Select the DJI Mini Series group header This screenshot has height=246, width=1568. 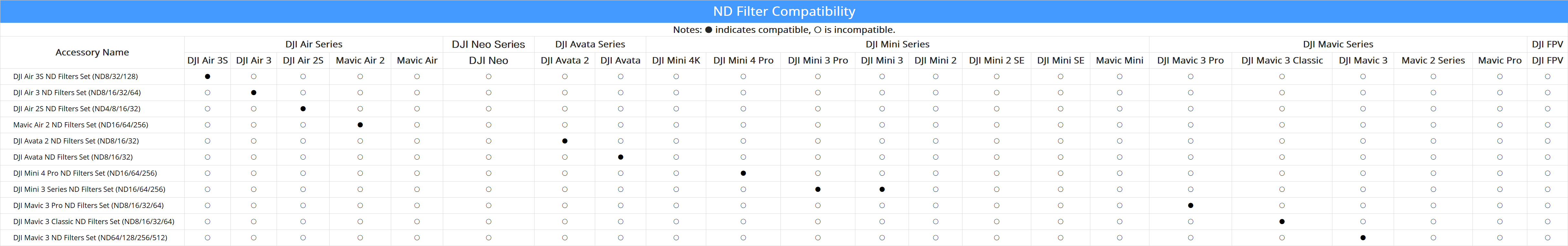click(x=897, y=44)
